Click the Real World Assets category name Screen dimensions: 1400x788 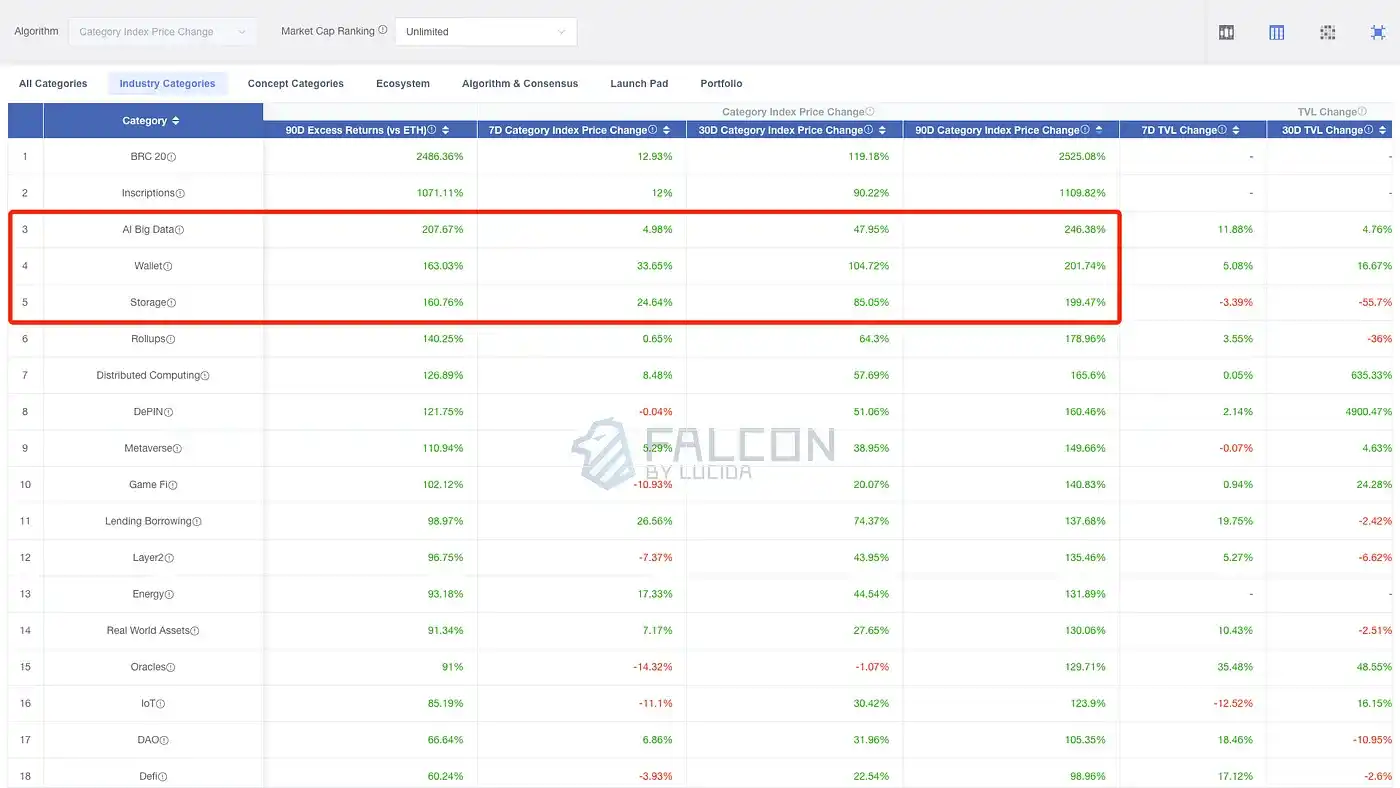coord(148,631)
